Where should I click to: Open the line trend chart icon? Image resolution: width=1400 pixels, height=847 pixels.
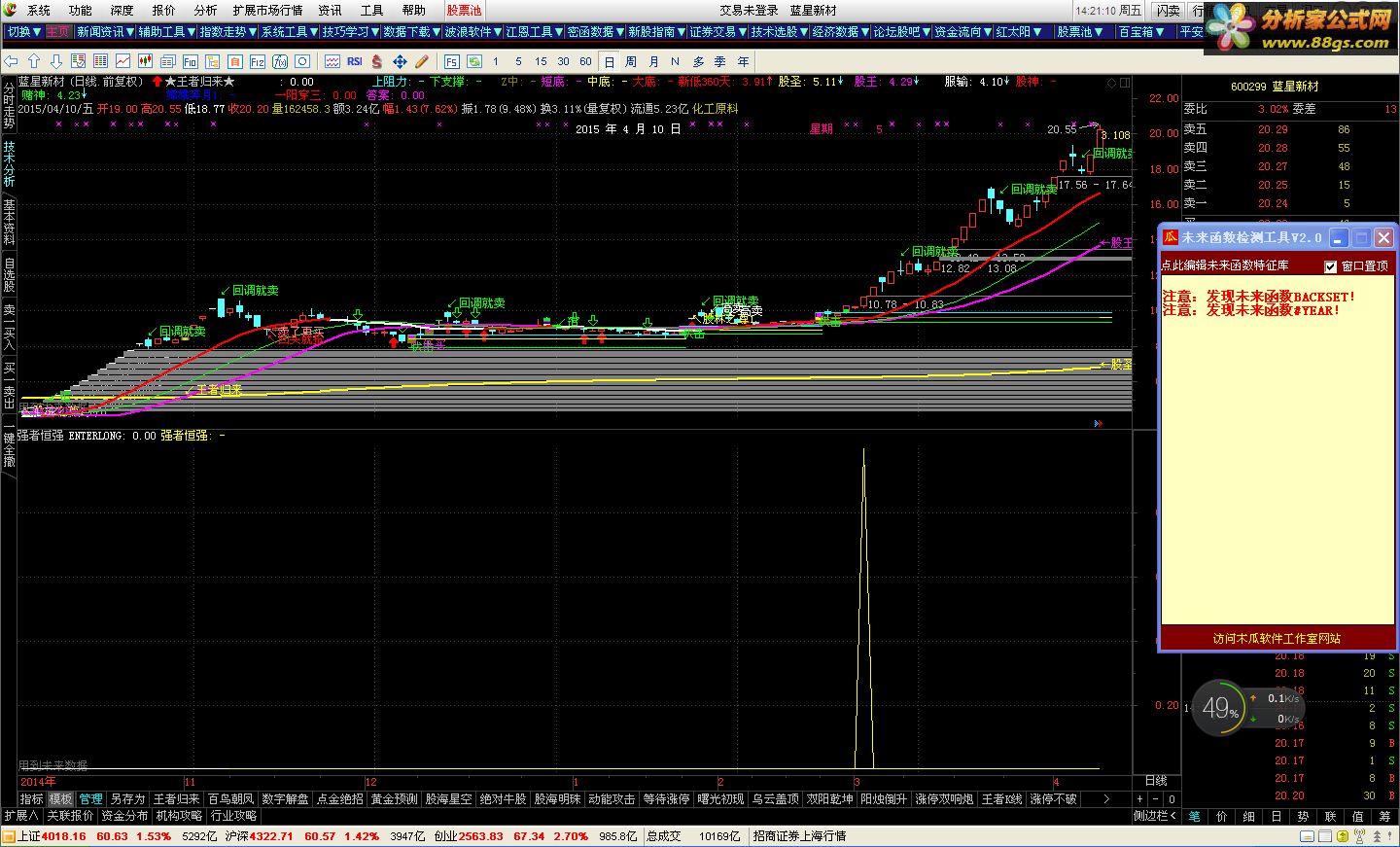tap(122, 61)
